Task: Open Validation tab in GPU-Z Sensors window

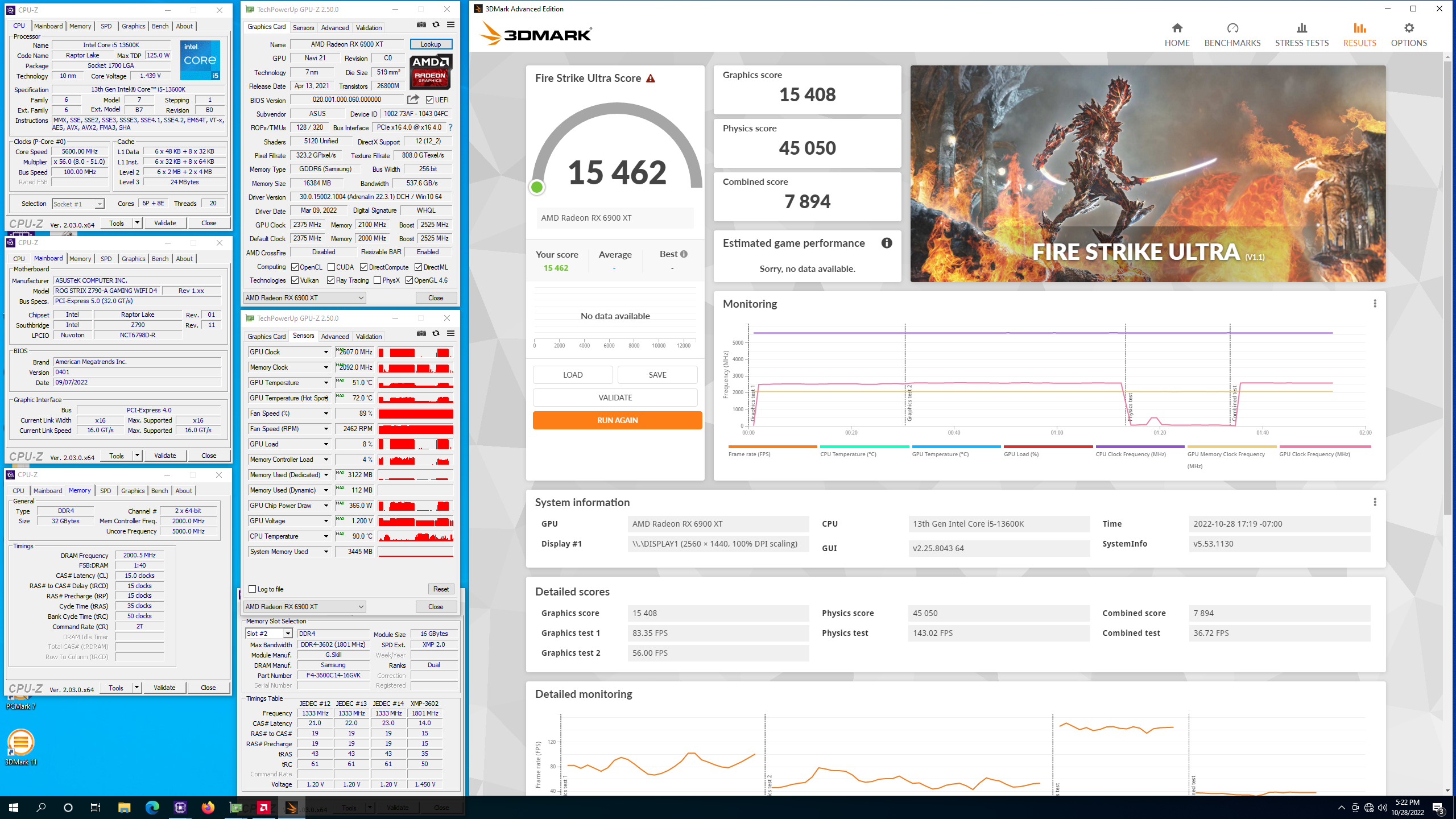Action: coord(369,337)
